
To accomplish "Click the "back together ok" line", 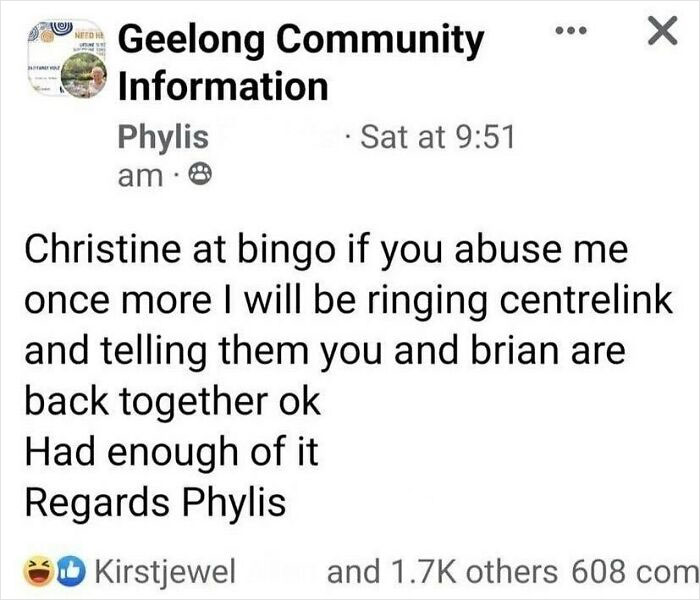I will (171, 401).
